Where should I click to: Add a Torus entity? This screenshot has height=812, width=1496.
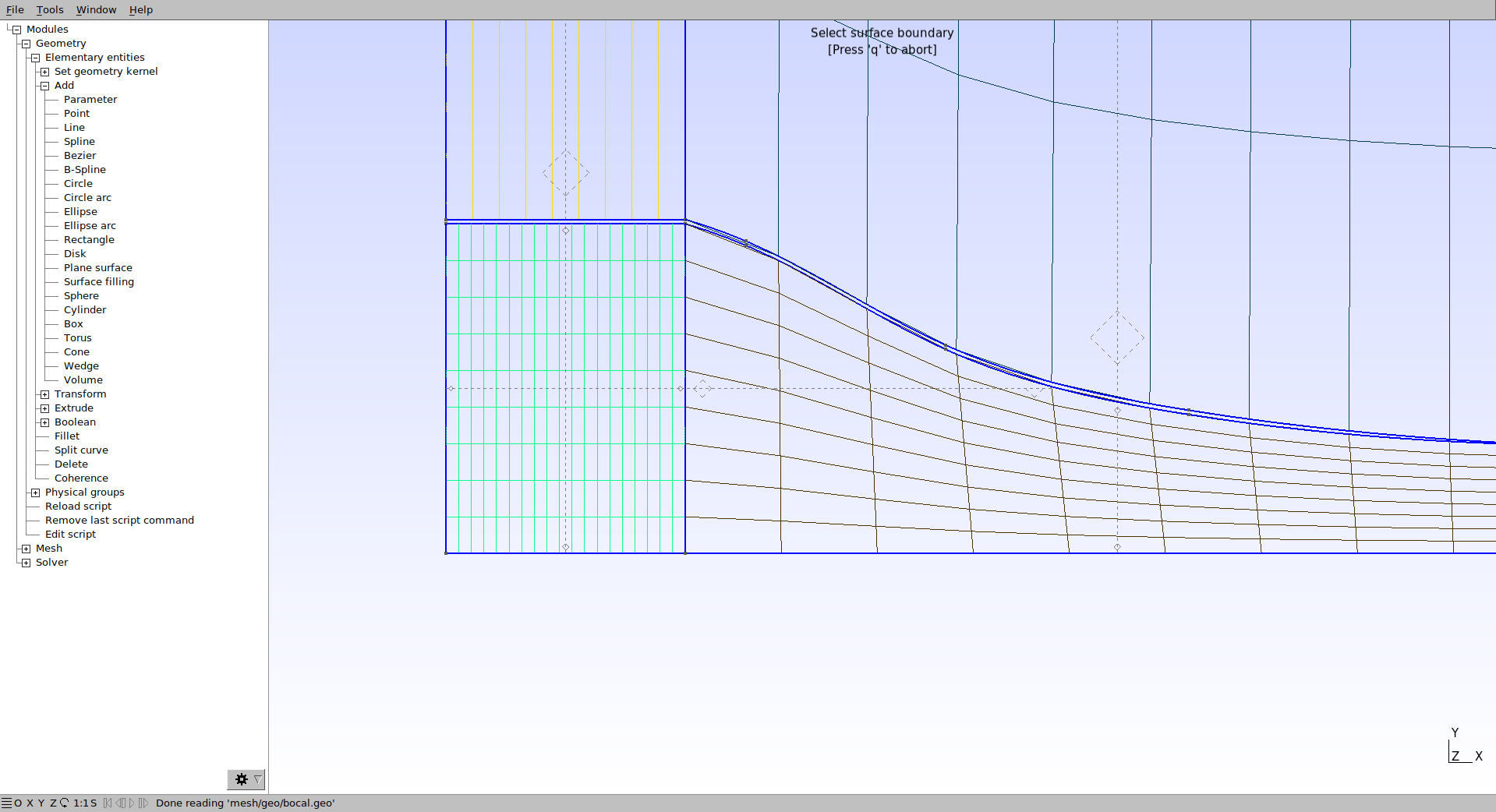coord(78,338)
